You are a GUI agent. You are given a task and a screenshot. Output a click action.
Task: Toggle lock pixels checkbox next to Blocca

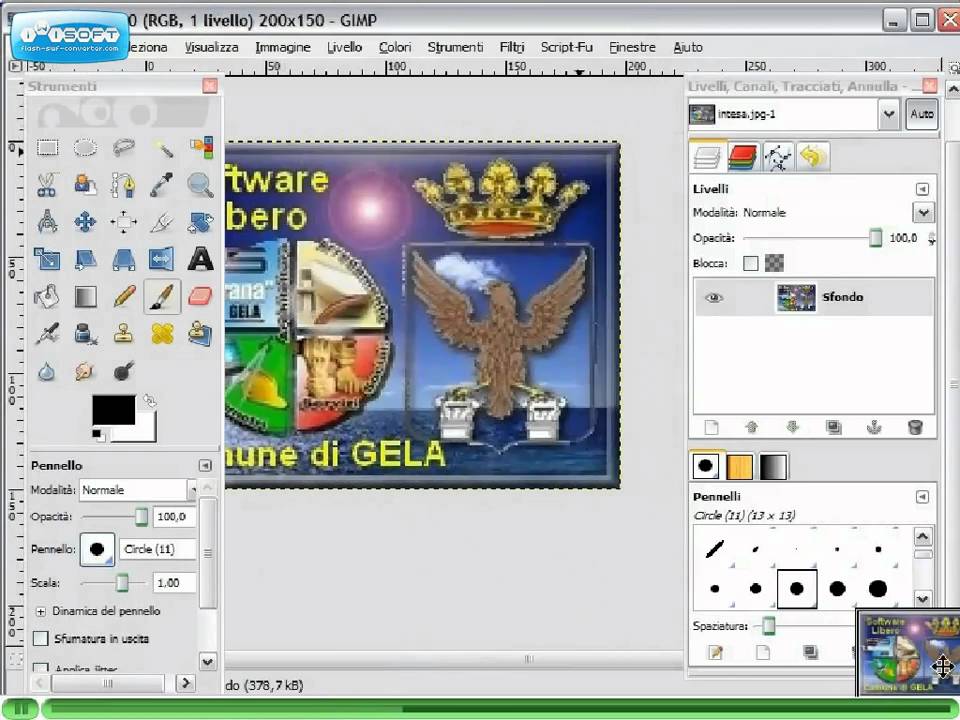click(x=751, y=263)
